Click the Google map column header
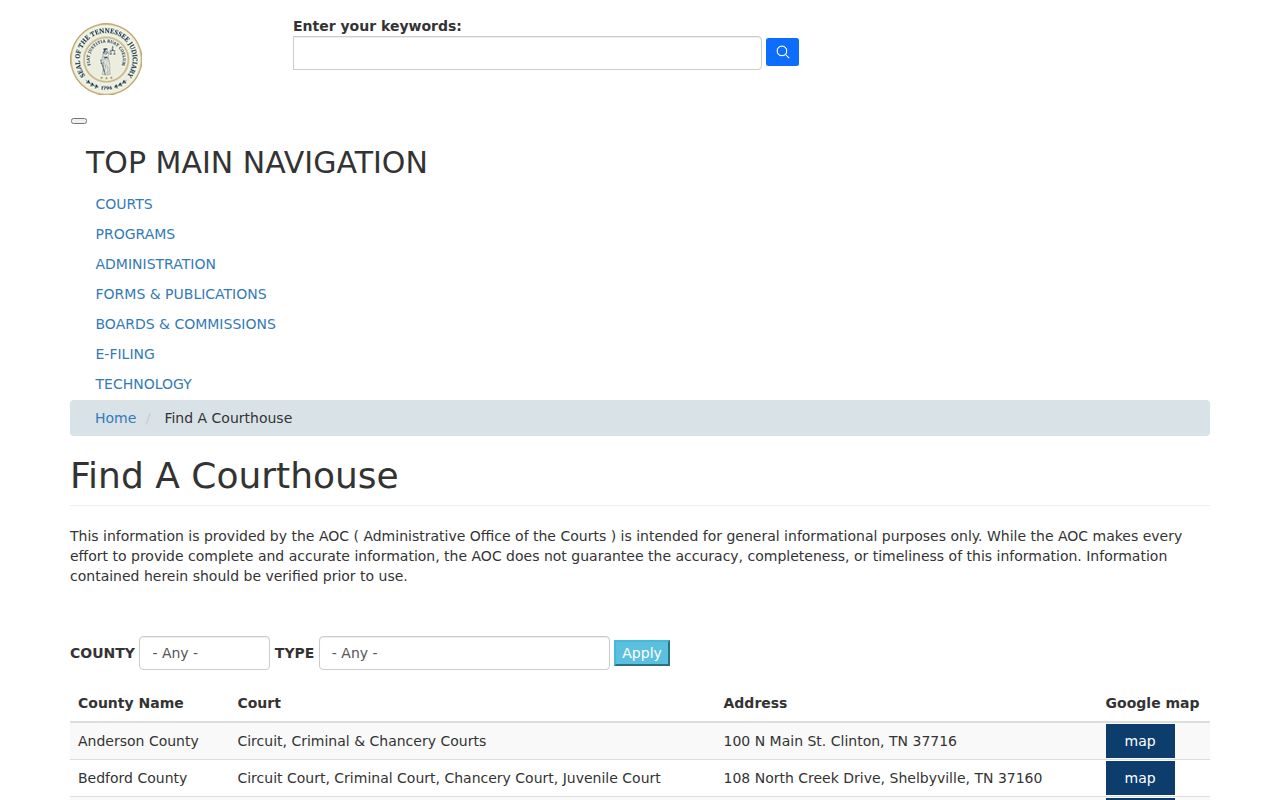Image resolution: width=1280 pixels, height=800 pixels. click(x=1152, y=703)
